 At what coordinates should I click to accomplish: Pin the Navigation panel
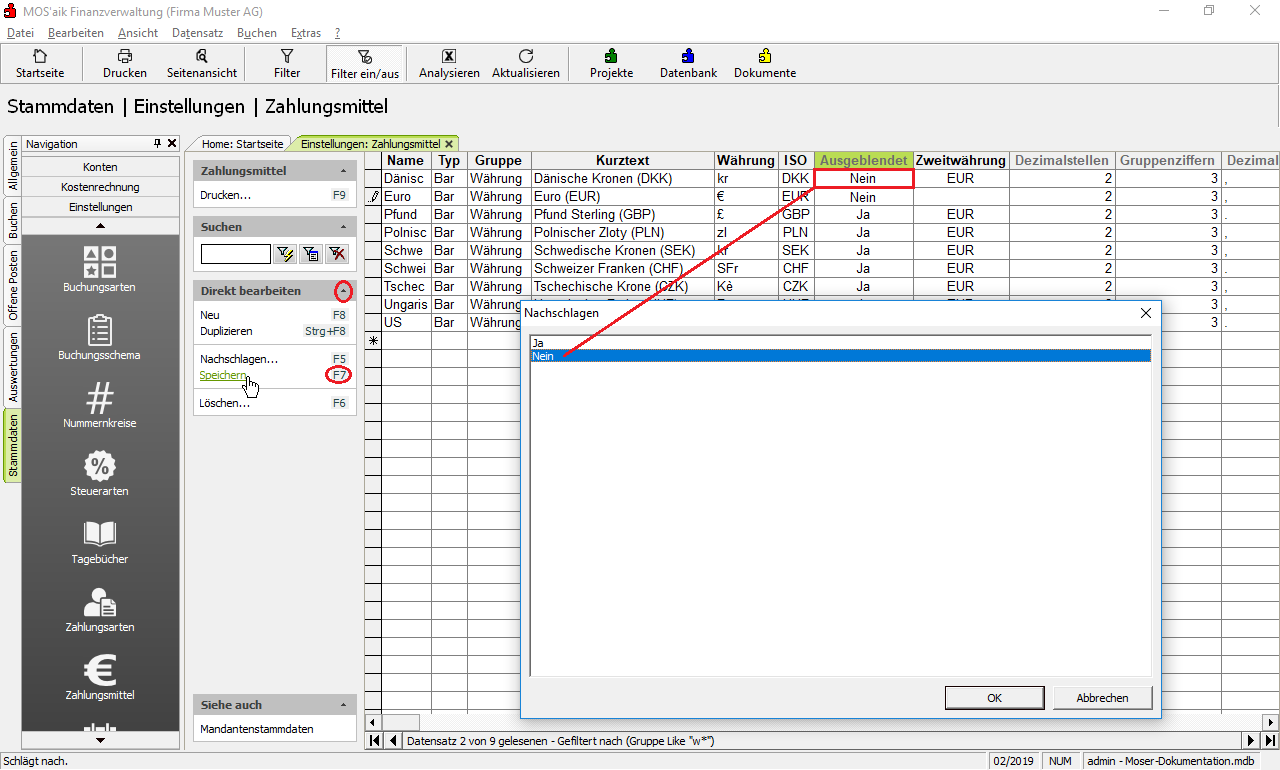tap(157, 144)
